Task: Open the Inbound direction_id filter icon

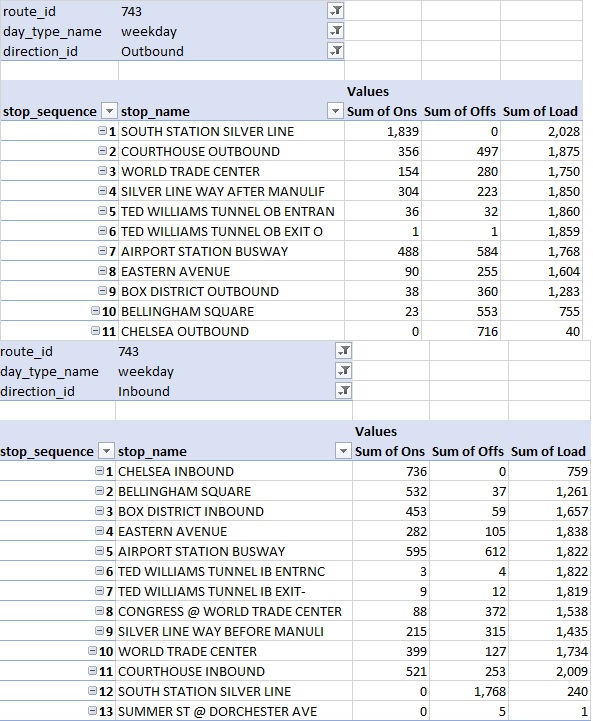Action: click(x=343, y=391)
